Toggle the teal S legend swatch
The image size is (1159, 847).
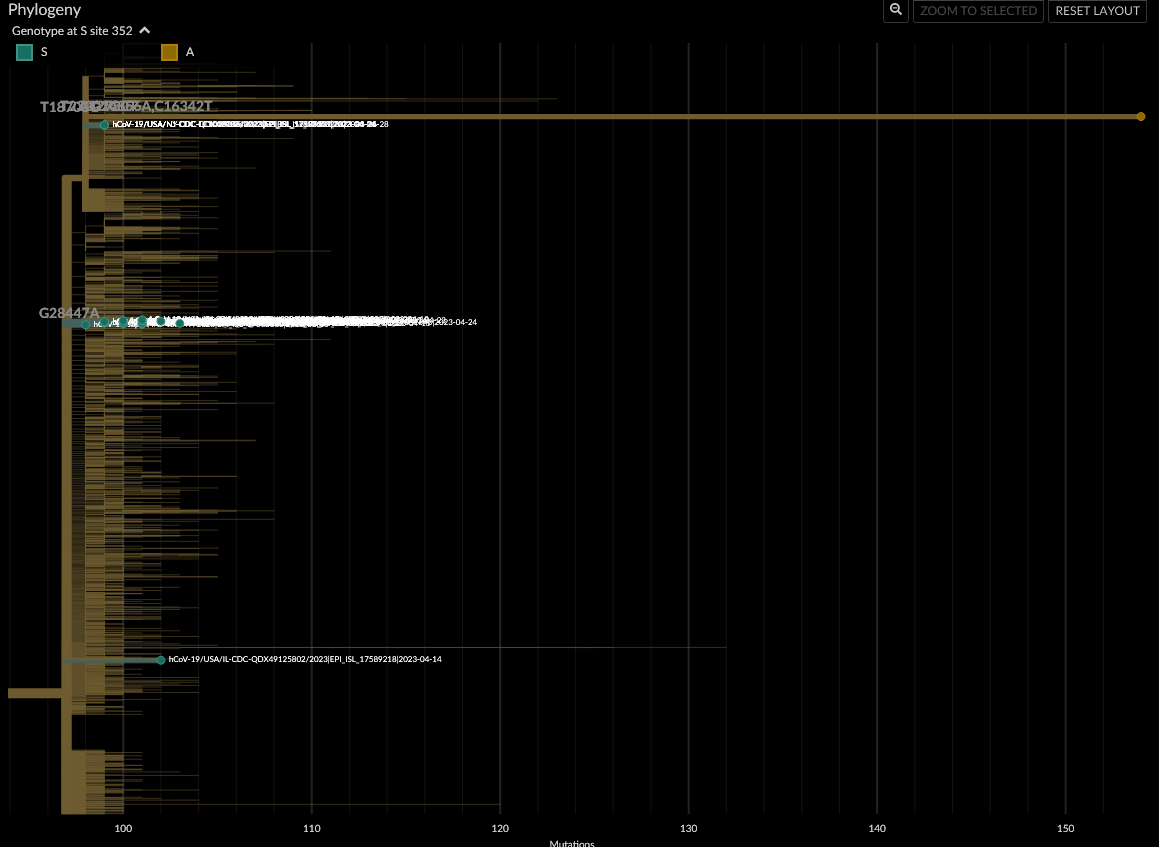coord(24,52)
